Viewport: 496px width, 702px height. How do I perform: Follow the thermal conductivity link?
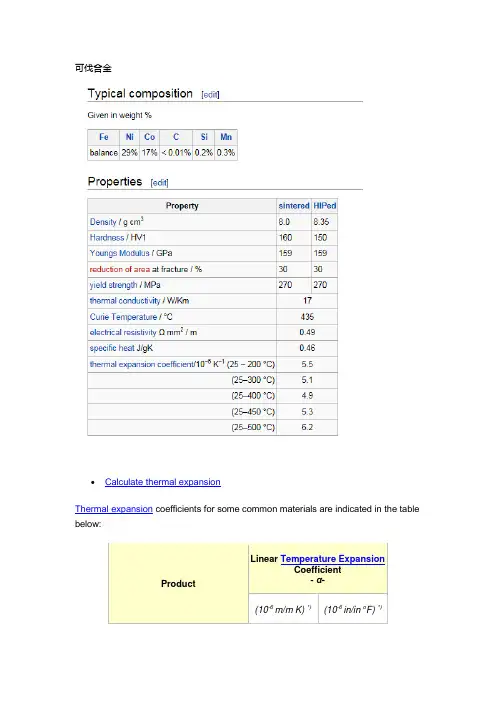pos(125,301)
